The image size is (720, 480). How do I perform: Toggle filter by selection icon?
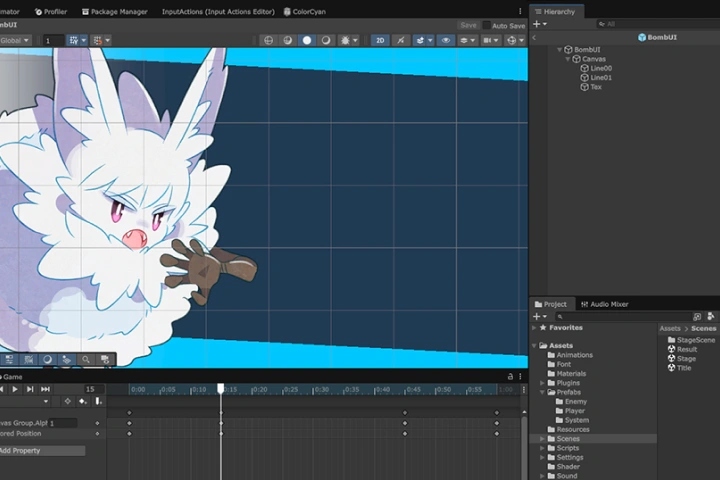click(x=68, y=401)
